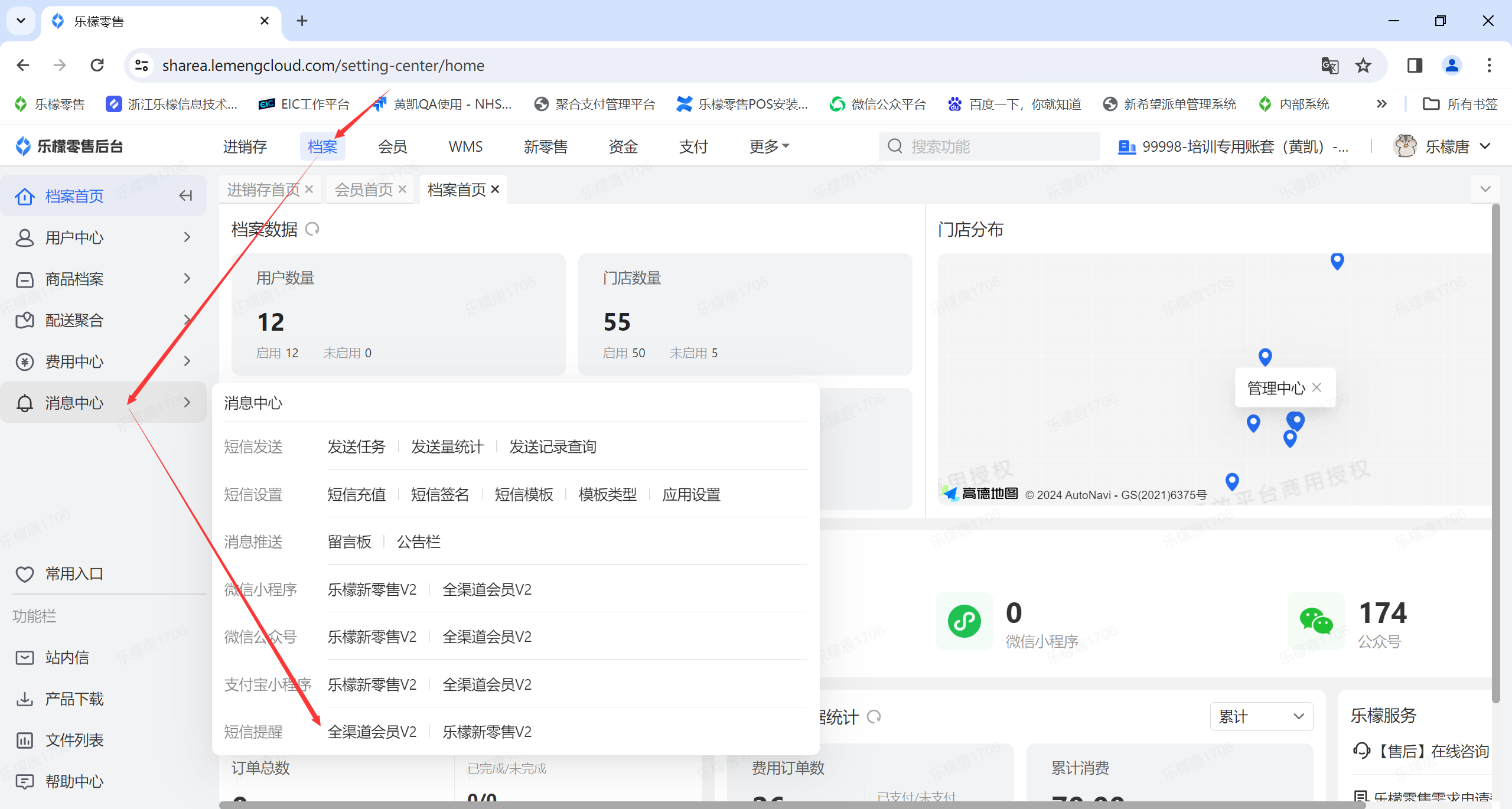
Task: Open the tab search dropdown arrow
Action: pos(21,21)
